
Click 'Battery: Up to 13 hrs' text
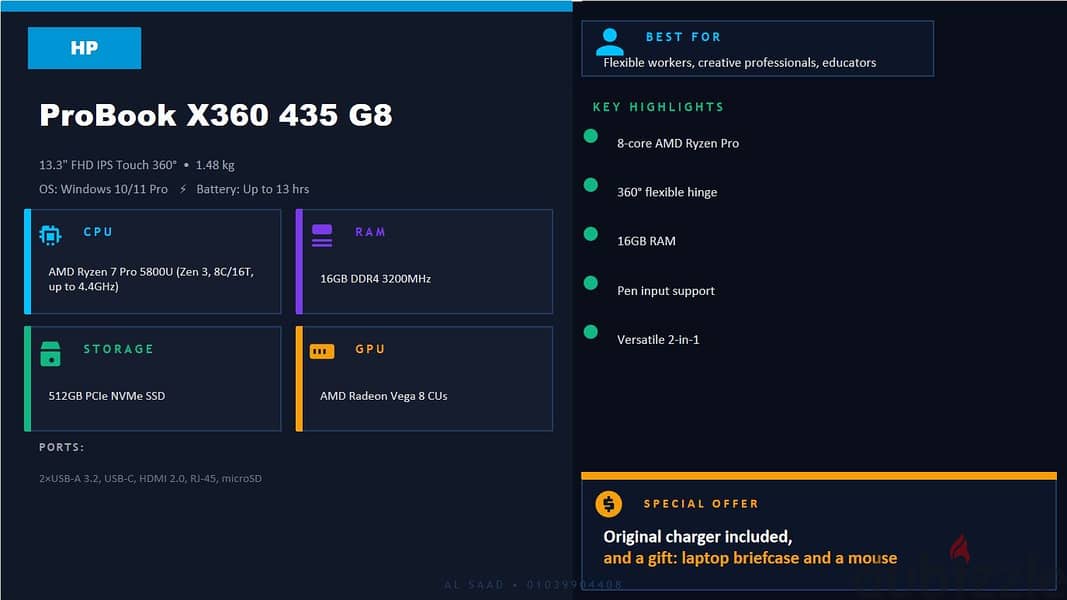coord(252,189)
